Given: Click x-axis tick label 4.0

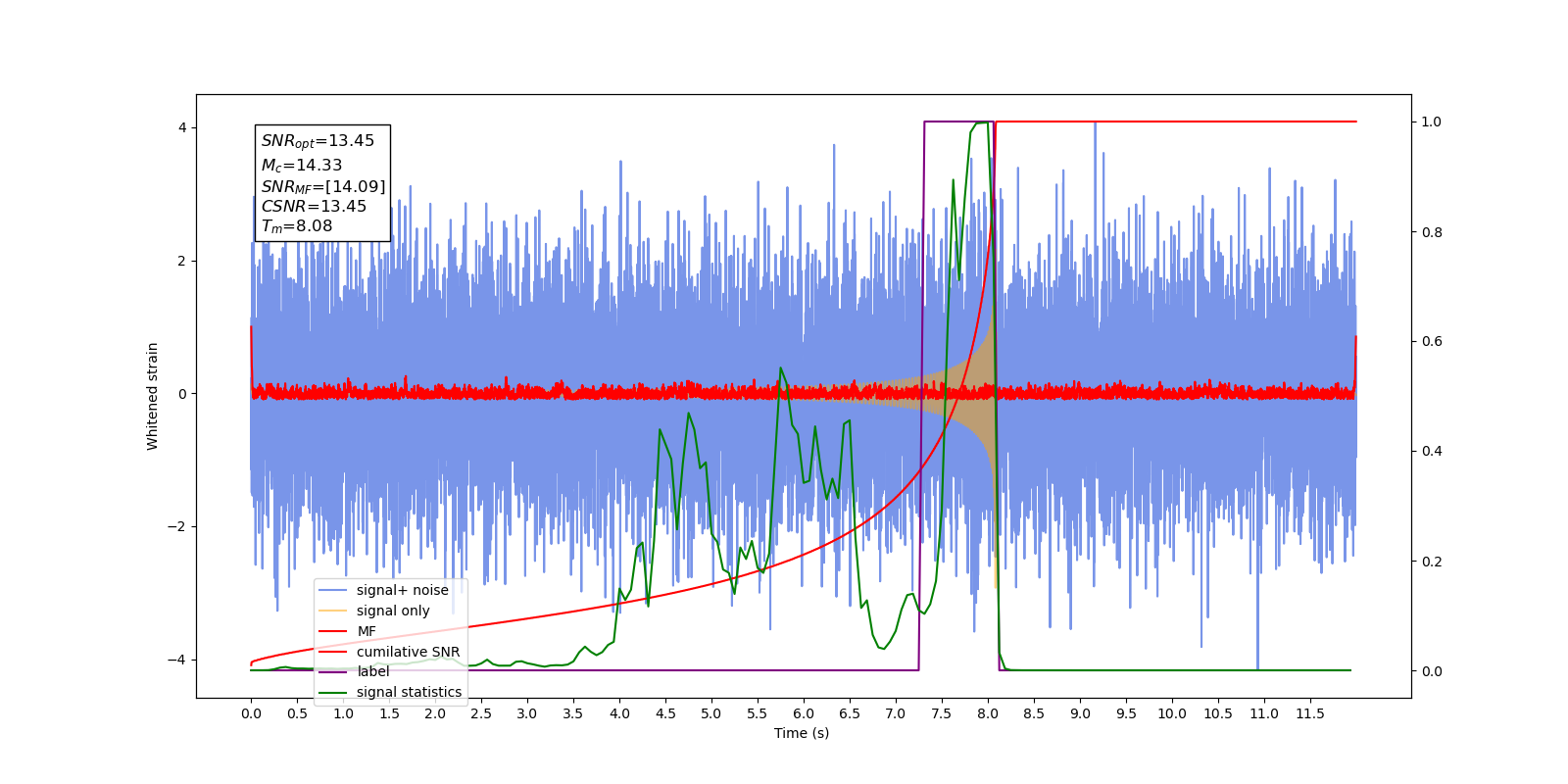Looking at the screenshot, I should [x=619, y=713].
